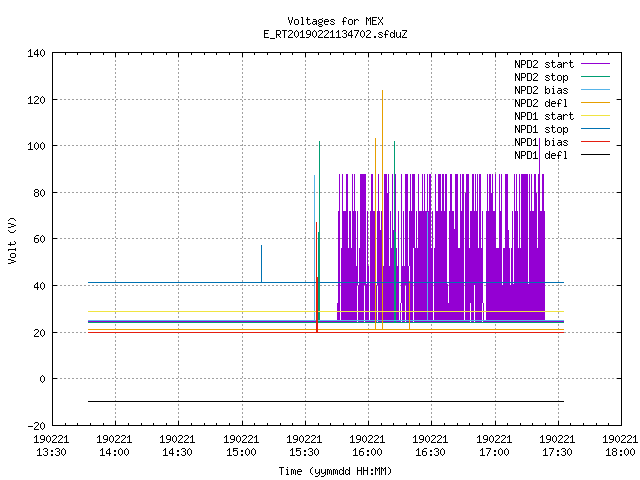The image size is (640, 480).
Task: Select filename E_RT20190221134702.sfduZ subtitle
Action: (x=335, y=34)
